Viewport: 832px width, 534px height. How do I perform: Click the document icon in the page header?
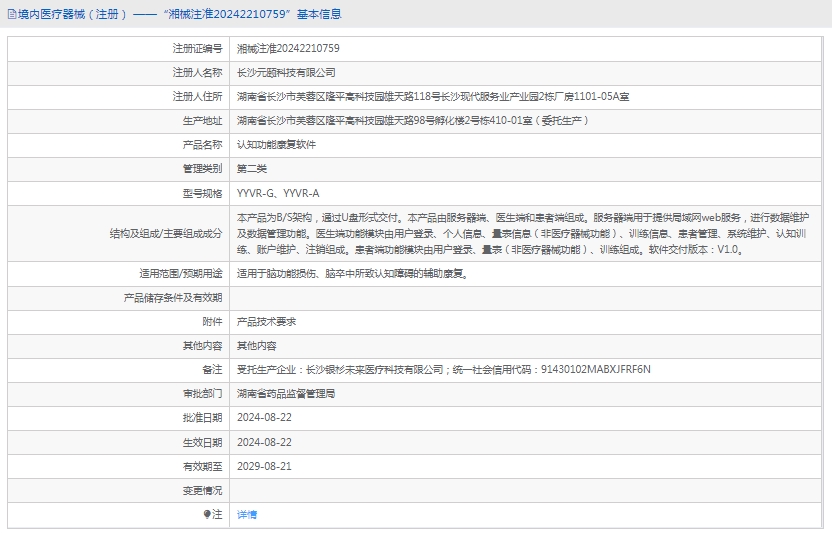pyautogui.click(x=8, y=15)
